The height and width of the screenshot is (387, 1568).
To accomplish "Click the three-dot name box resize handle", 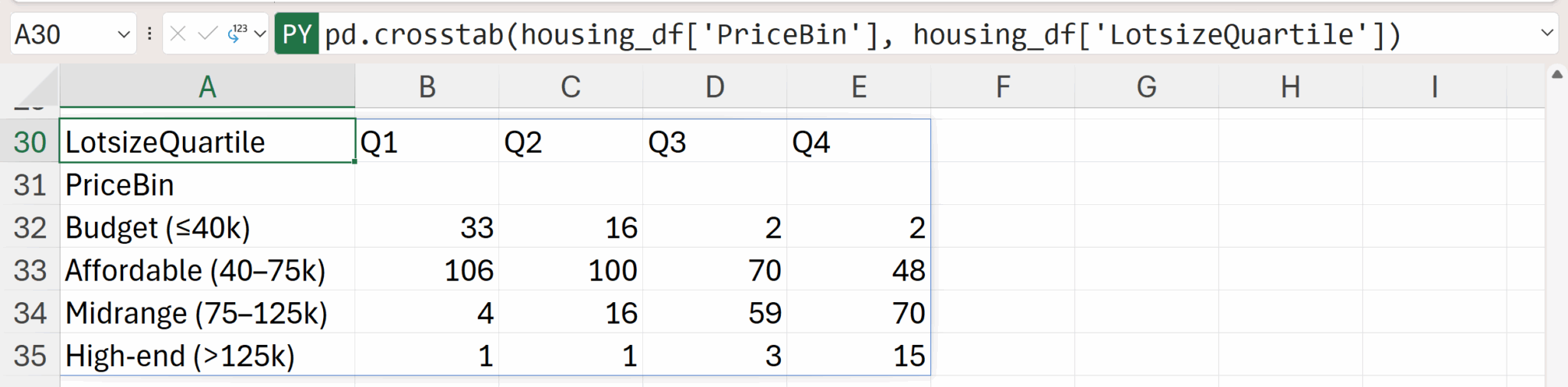I will (149, 34).
